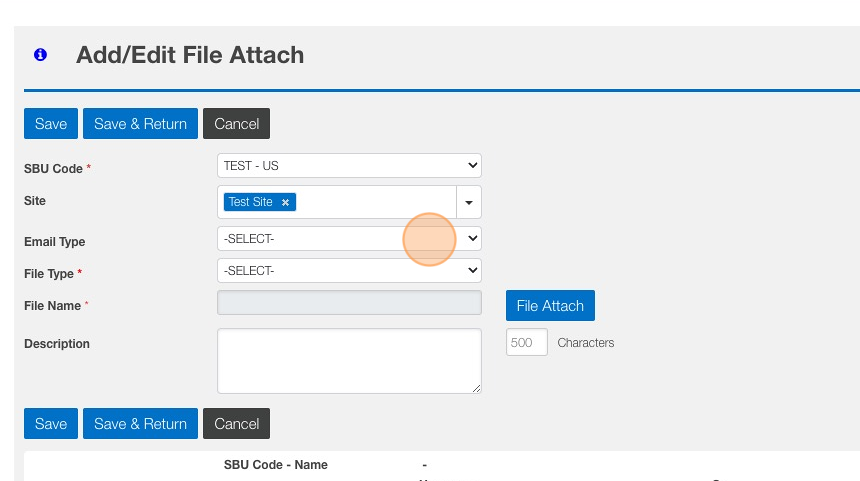The image size is (860, 481).
Task: Click the top Save button
Action: pyautogui.click(x=51, y=124)
